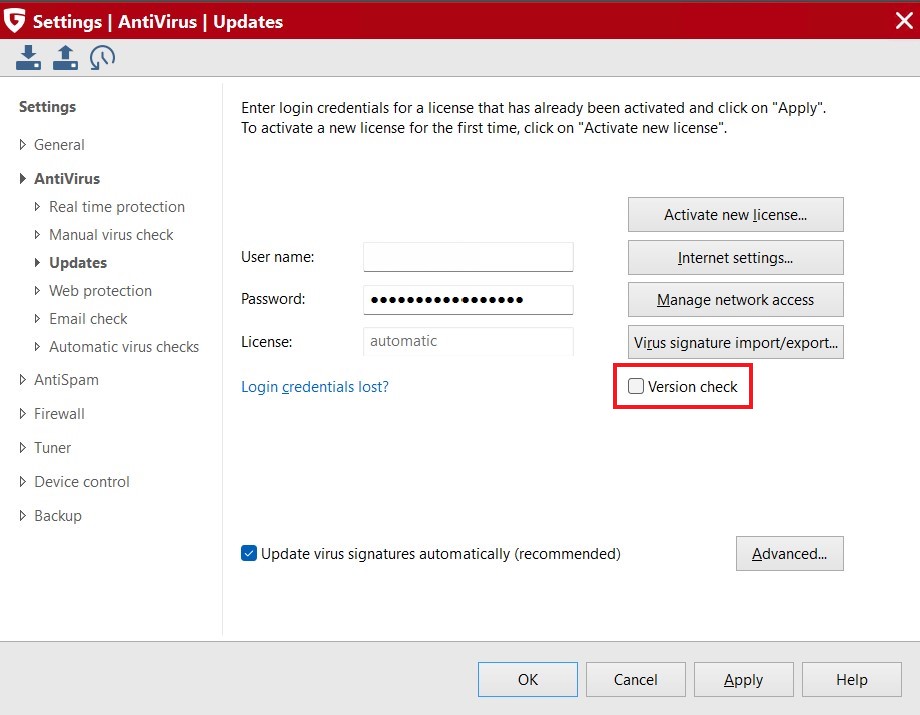Select the Backup category

tap(58, 516)
